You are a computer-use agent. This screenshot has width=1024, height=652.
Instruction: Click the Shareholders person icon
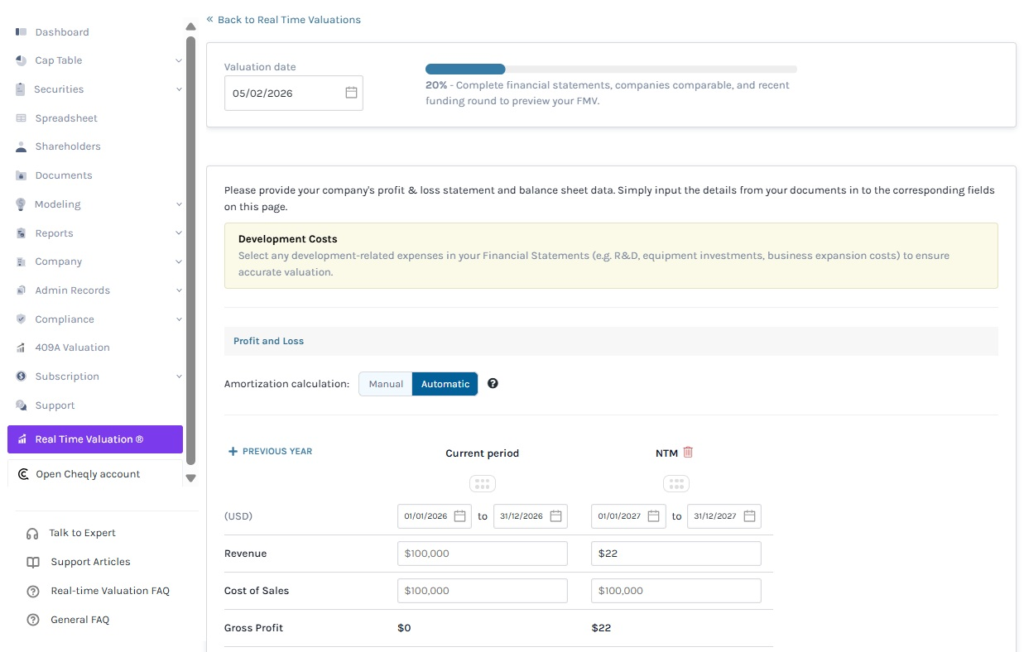(x=21, y=146)
